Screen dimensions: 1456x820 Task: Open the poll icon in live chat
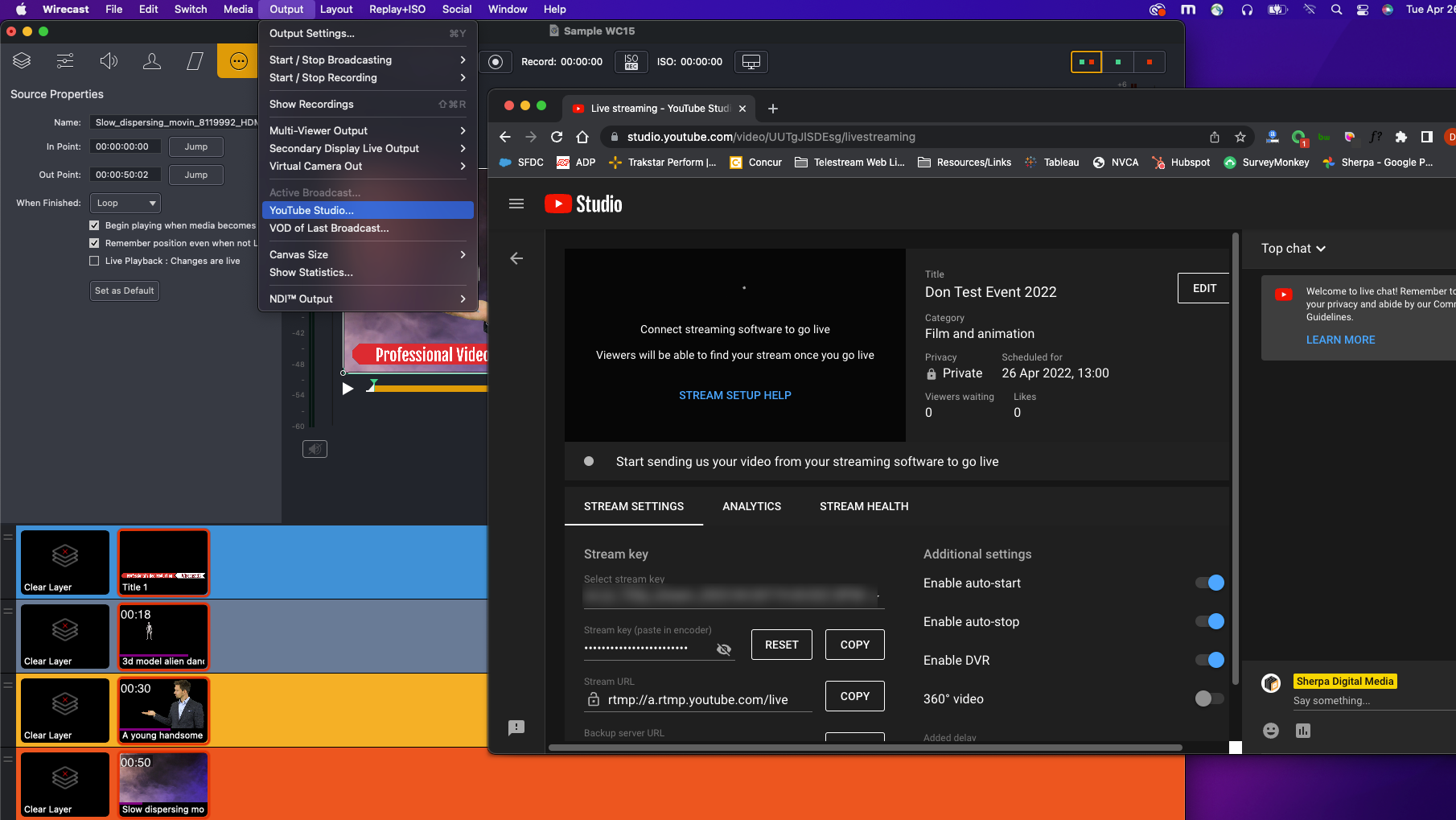(1303, 731)
